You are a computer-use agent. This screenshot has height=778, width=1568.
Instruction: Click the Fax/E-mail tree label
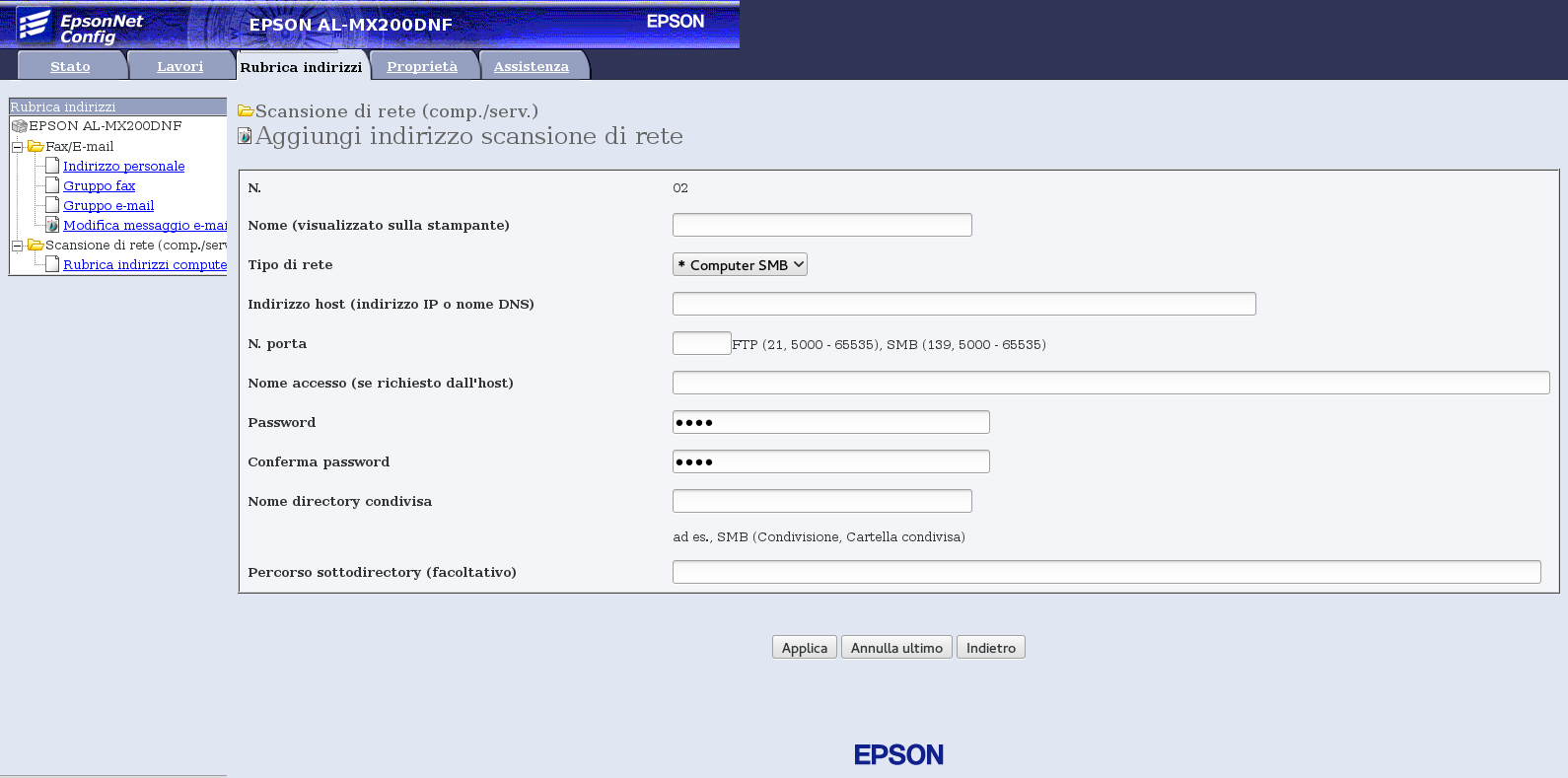click(x=80, y=146)
